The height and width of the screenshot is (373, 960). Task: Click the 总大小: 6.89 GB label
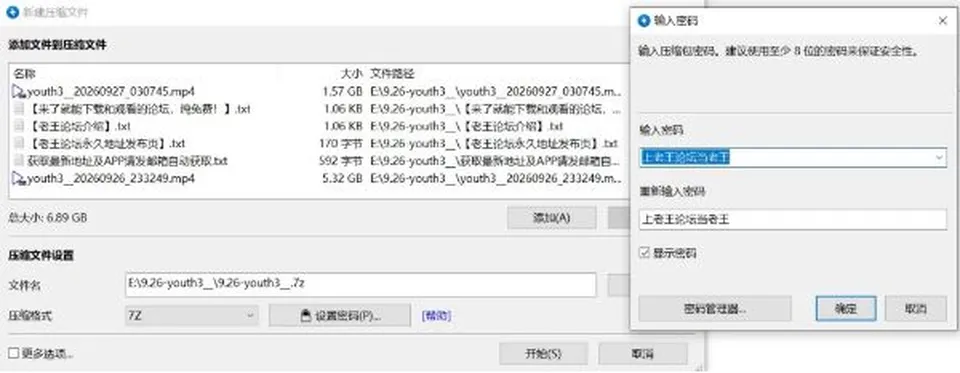pos(47,217)
